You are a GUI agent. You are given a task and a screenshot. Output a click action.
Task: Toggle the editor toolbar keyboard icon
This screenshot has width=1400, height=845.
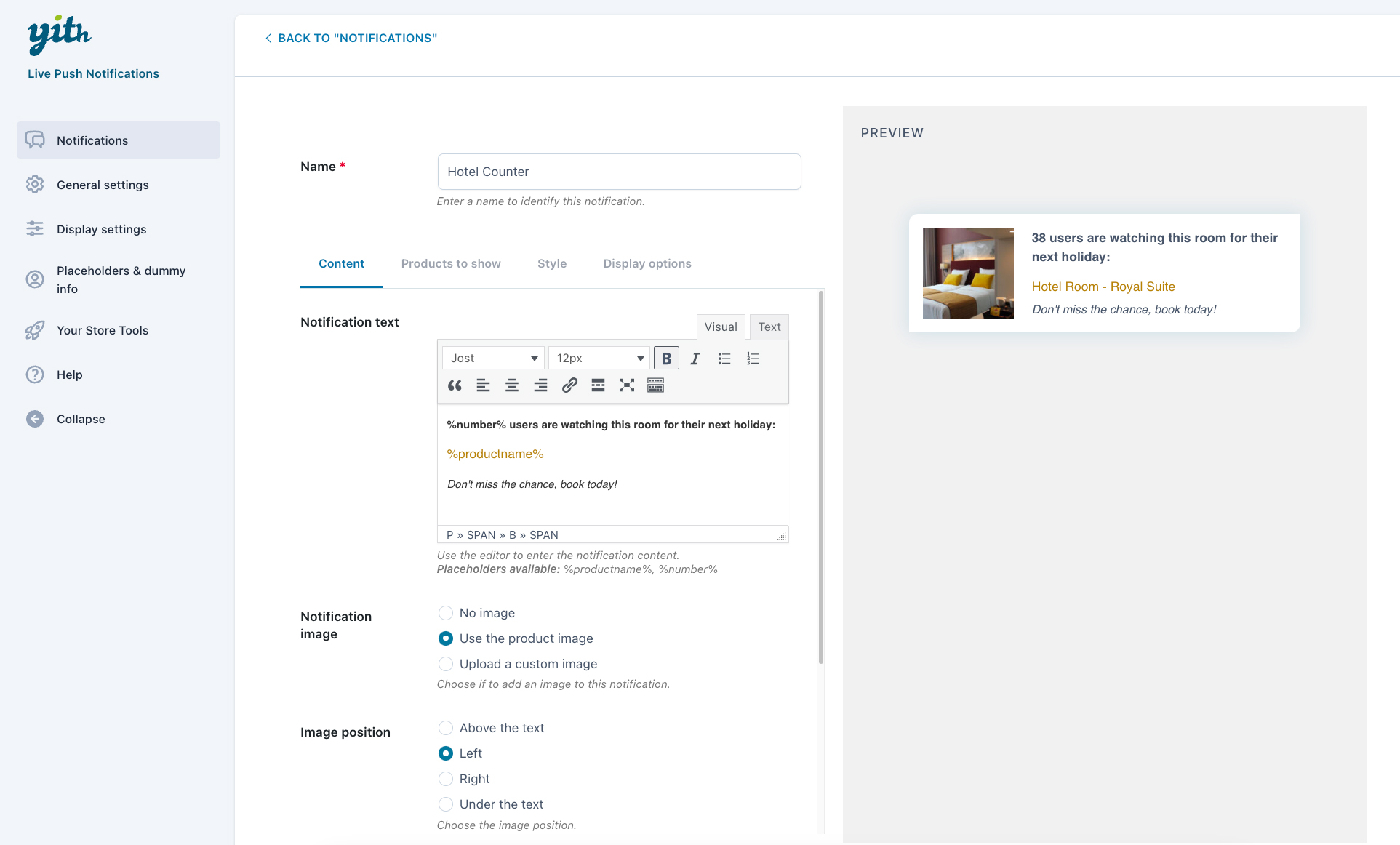655,385
